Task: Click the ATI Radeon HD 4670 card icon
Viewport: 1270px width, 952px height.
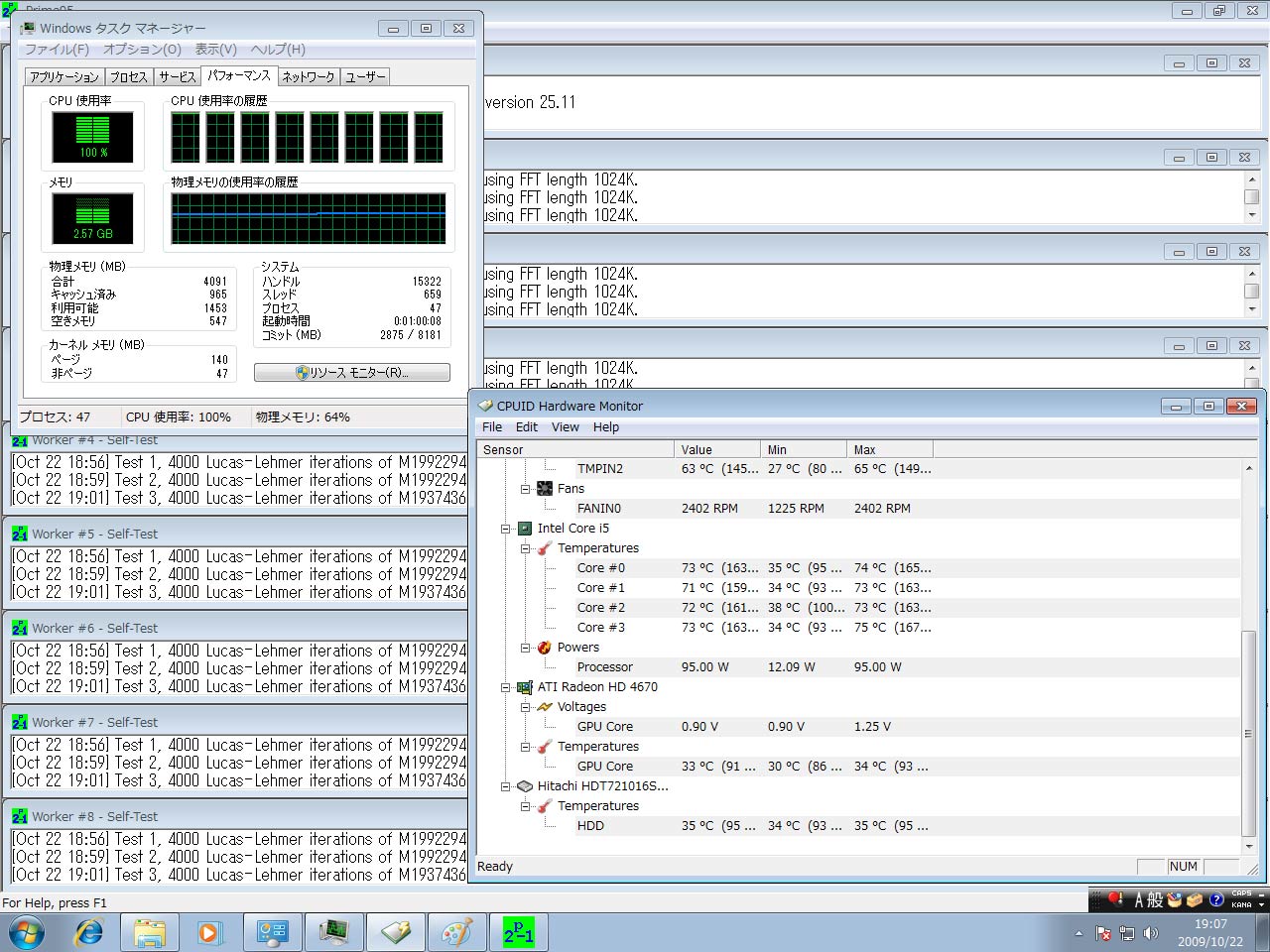Action: (525, 687)
